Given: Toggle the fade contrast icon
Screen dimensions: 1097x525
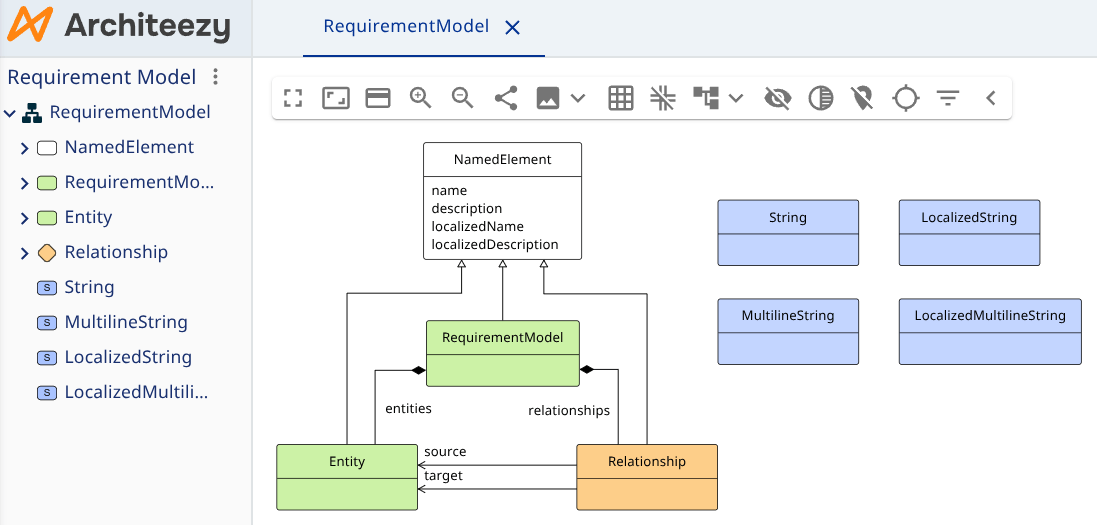Looking at the screenshot, I should pos(820,98).
